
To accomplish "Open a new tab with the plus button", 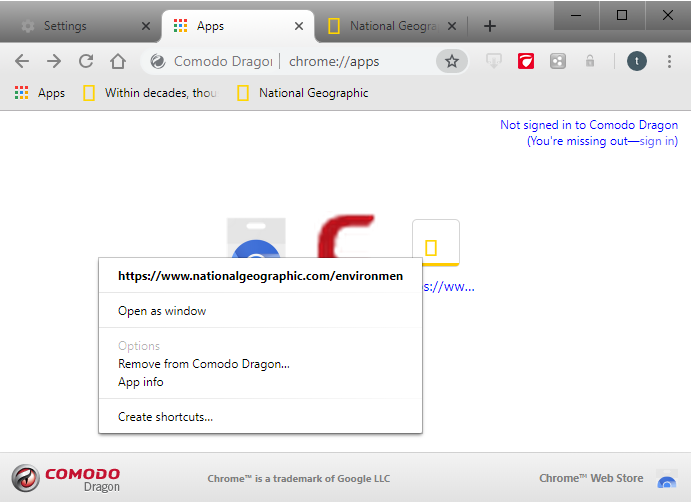I will 490,26.
